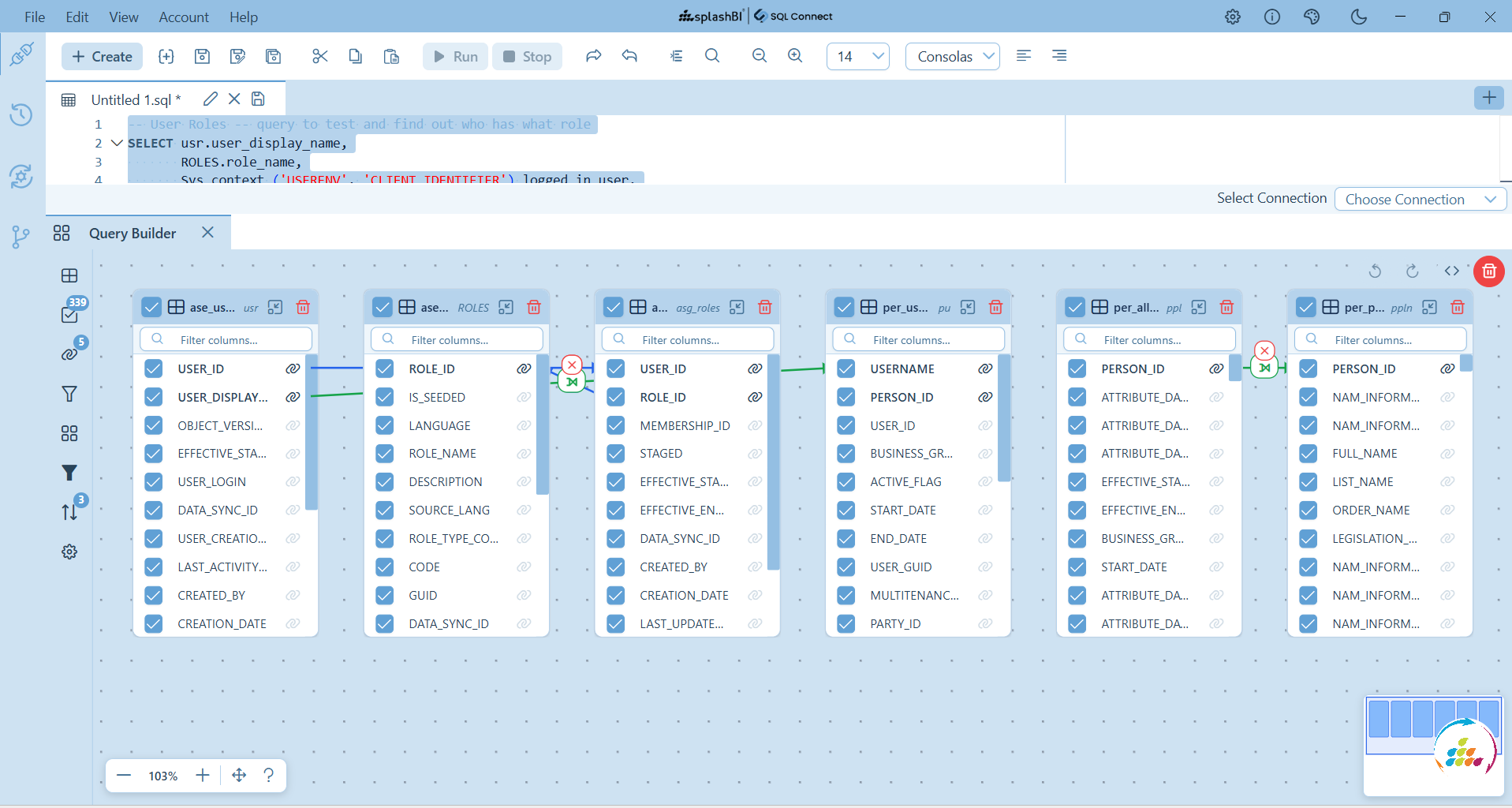1512x808 pixels.
Task: Collapse the usr table card
Action: pyautogui.click(x=275, y=307)
